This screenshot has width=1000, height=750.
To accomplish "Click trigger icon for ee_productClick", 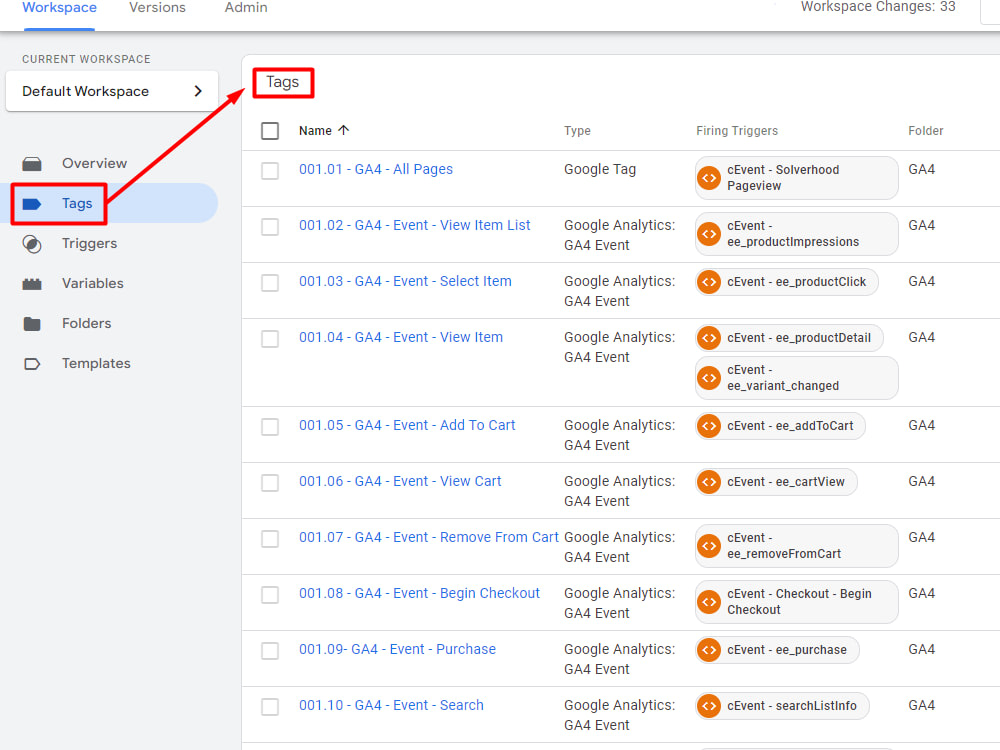I will point(709,282).
